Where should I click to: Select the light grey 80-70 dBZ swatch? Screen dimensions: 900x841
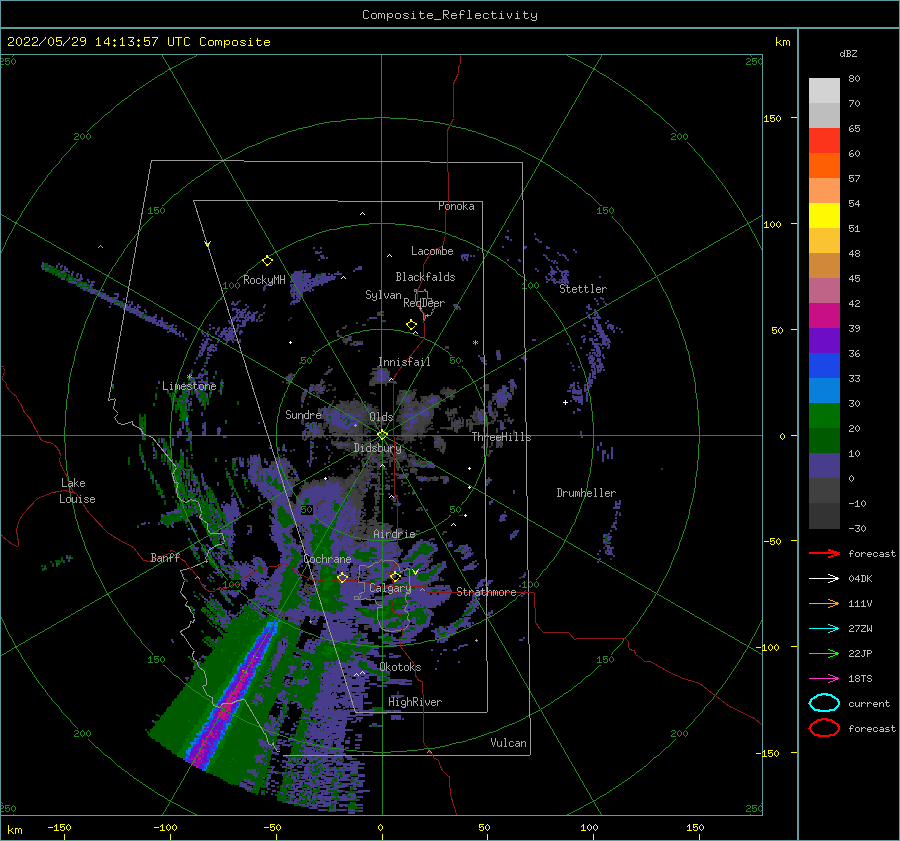[824, 91]
